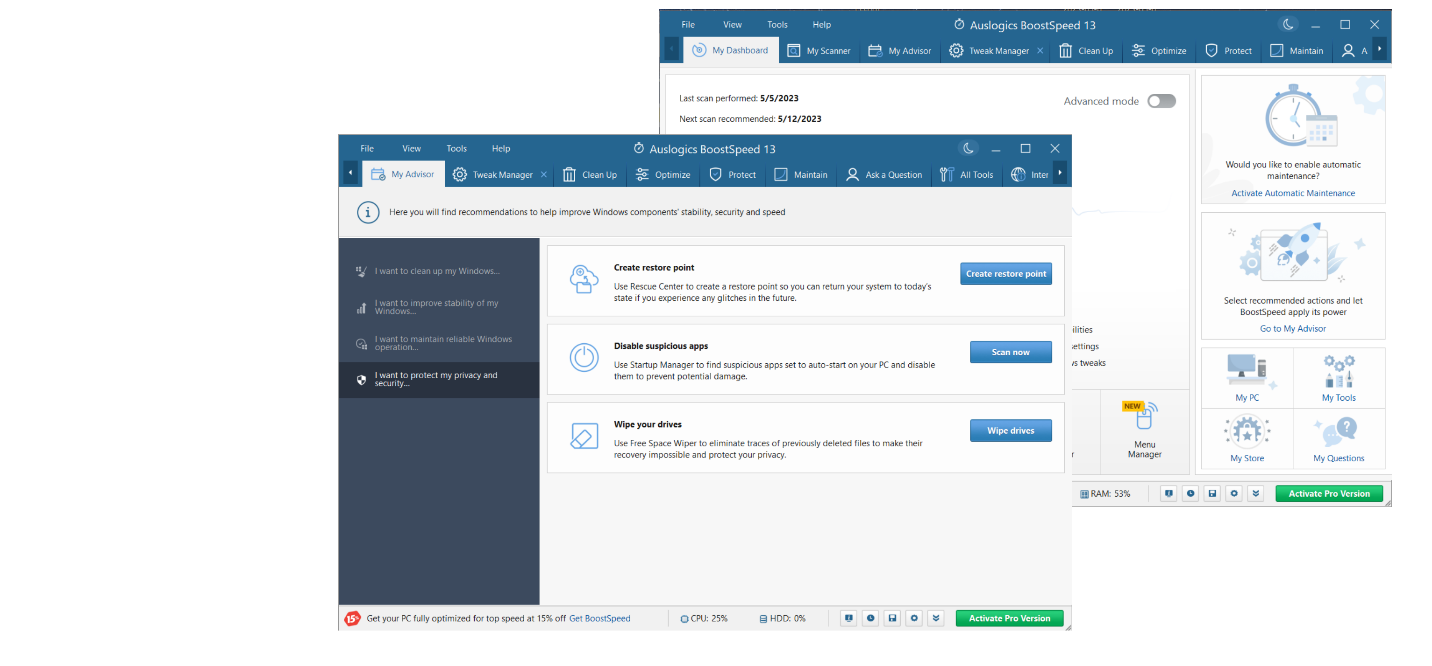Click the settings gear icon in back window status bar
Image resolution: width=1432 pixels, height=666 pixels.
click(1234, 494)
